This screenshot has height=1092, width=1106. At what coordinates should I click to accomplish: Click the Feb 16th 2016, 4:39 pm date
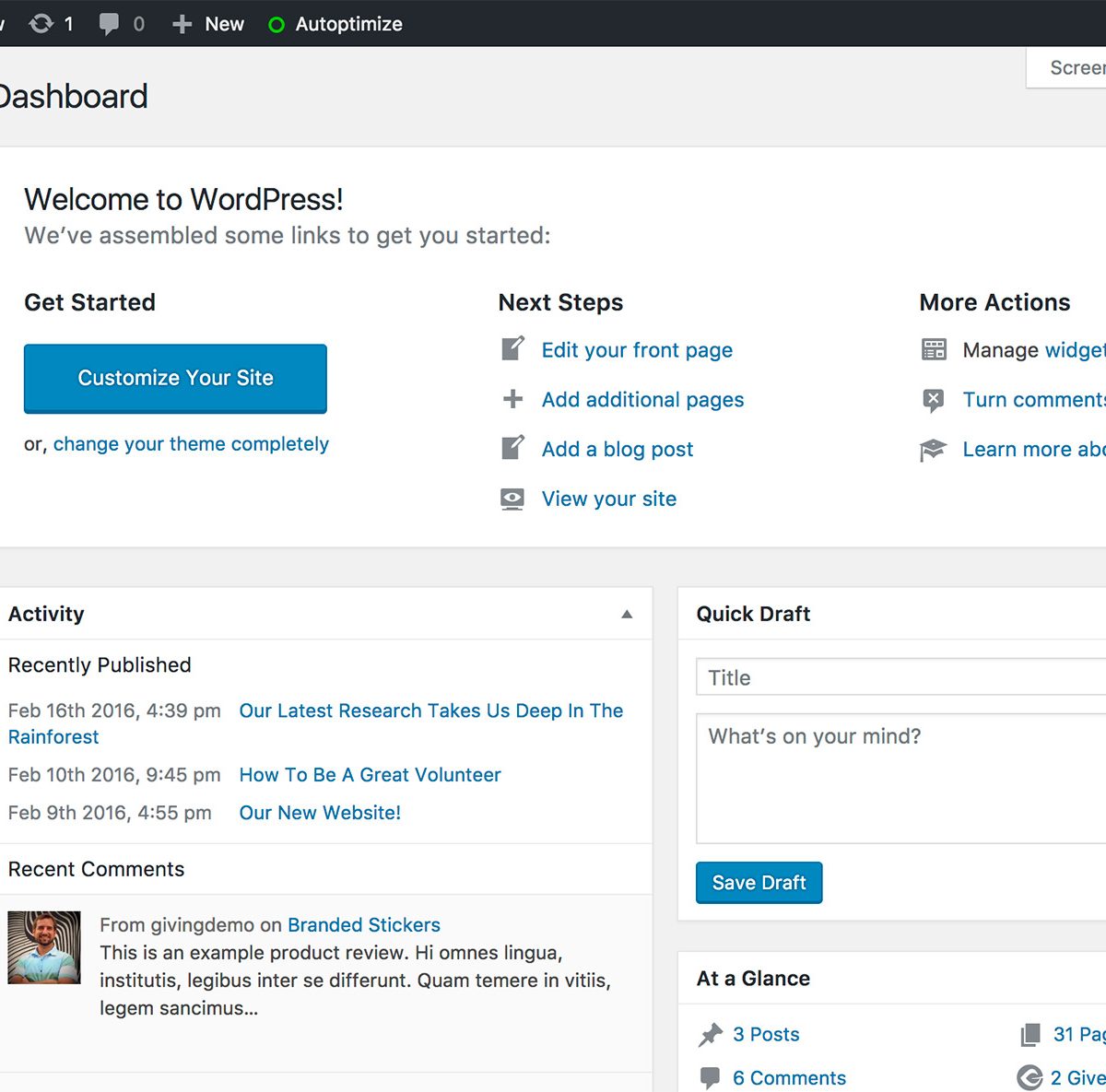click(114, 710)
